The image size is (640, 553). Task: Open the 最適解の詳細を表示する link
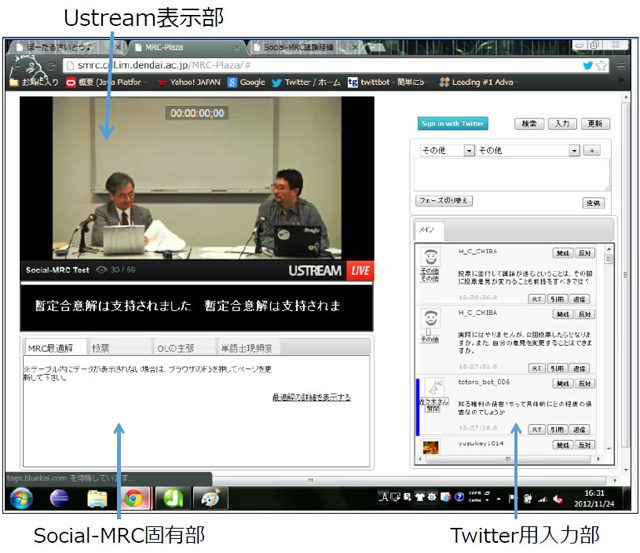click(x=311, y=397)
